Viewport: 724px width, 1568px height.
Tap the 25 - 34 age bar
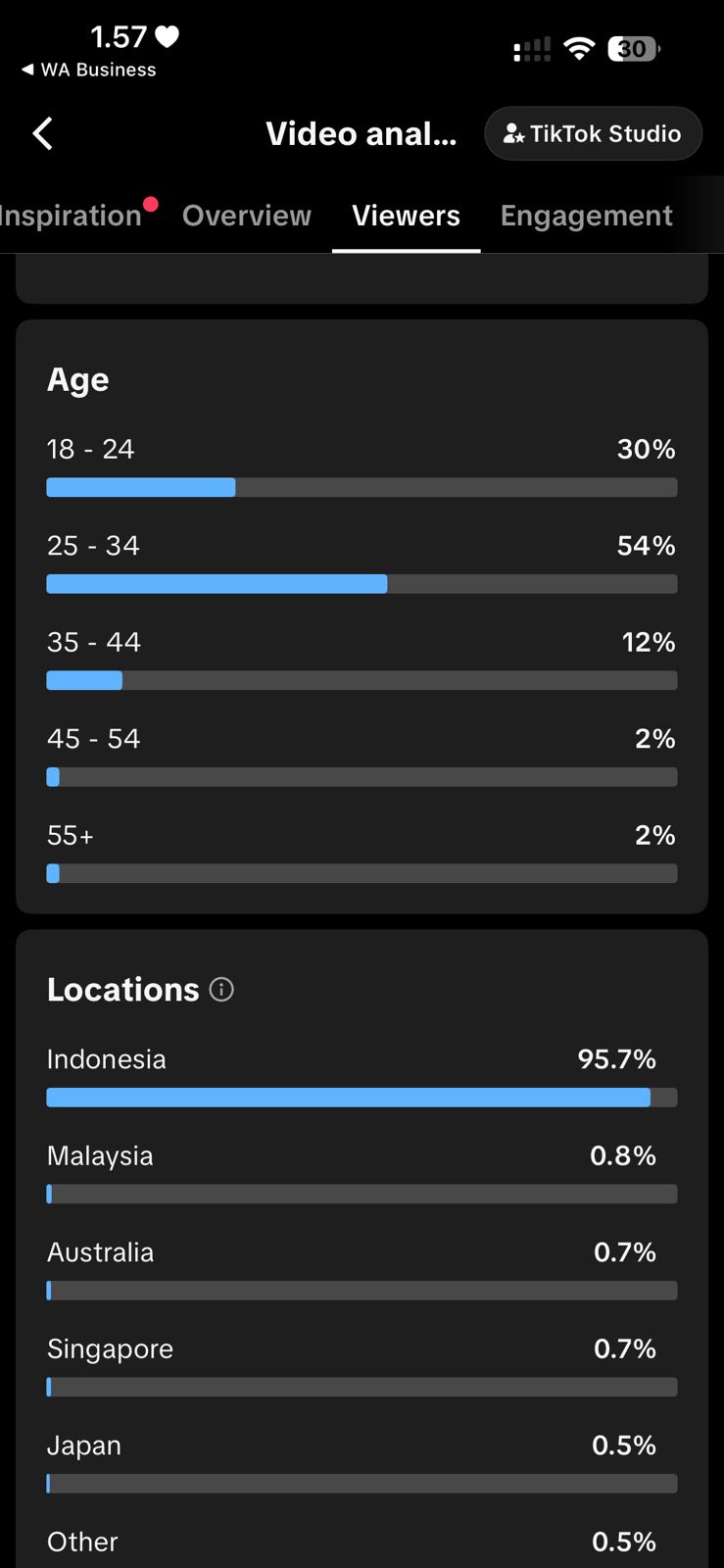[362, 584]
